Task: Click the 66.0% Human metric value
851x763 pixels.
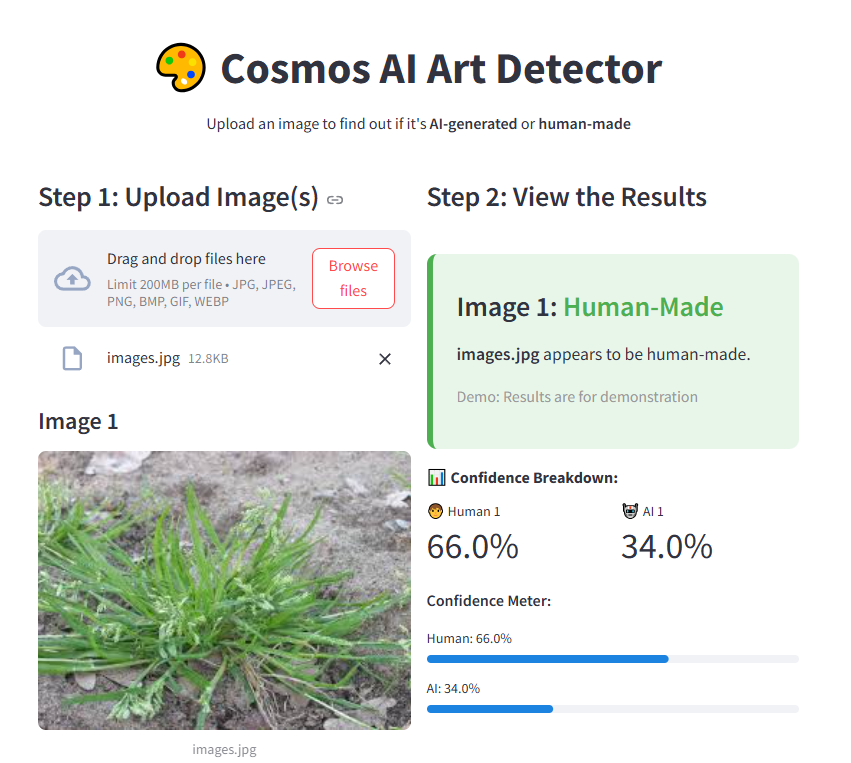Action: coord(473,546)
